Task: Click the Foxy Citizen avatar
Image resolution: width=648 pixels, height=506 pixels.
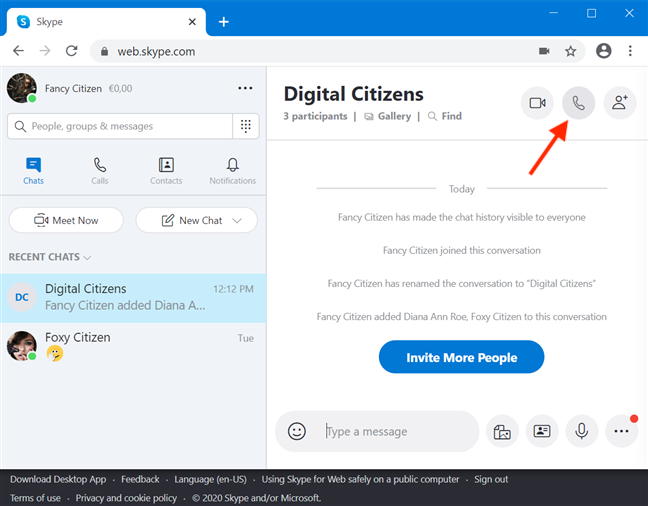Action: click(21, 346)
